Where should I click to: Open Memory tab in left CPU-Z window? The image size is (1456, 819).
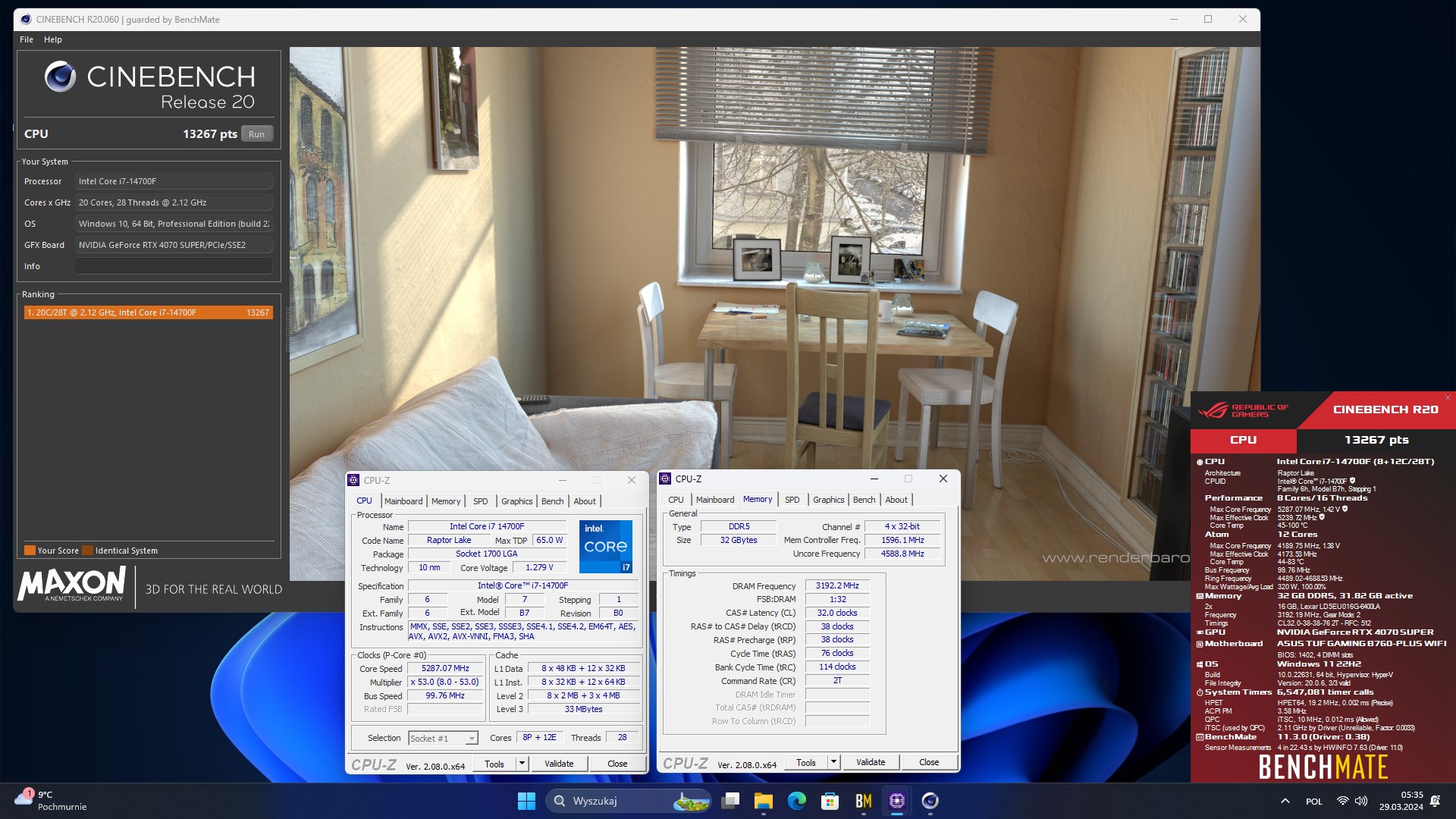446,501
